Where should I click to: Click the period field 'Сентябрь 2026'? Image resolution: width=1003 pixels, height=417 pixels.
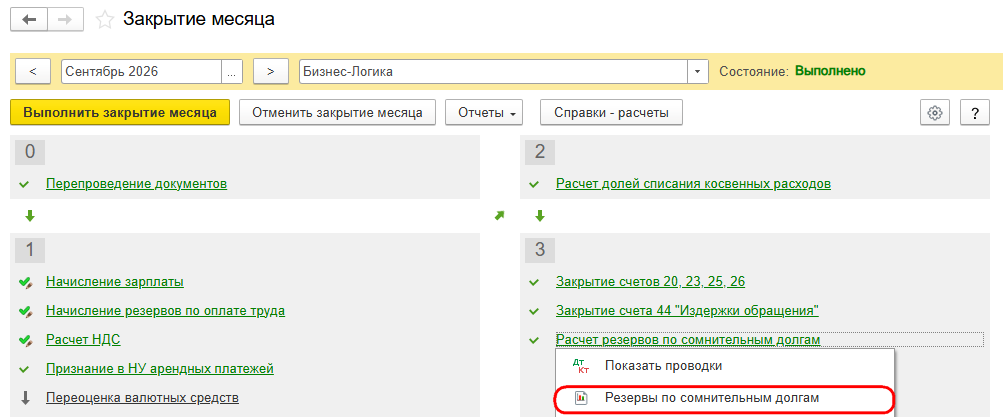142,72
